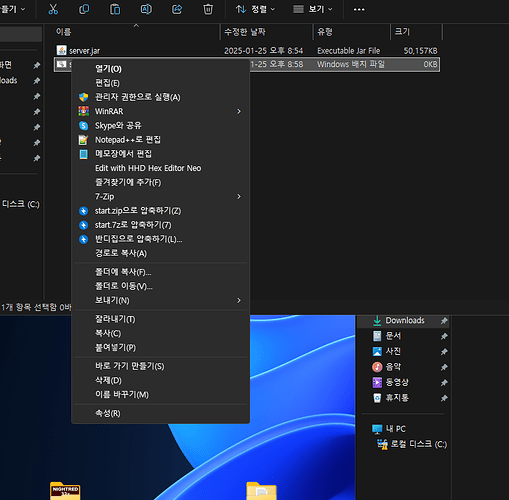This screenshot has width=509, height=500.
Task: Open the 보기 view dropdown
Action: click(313, 9)
